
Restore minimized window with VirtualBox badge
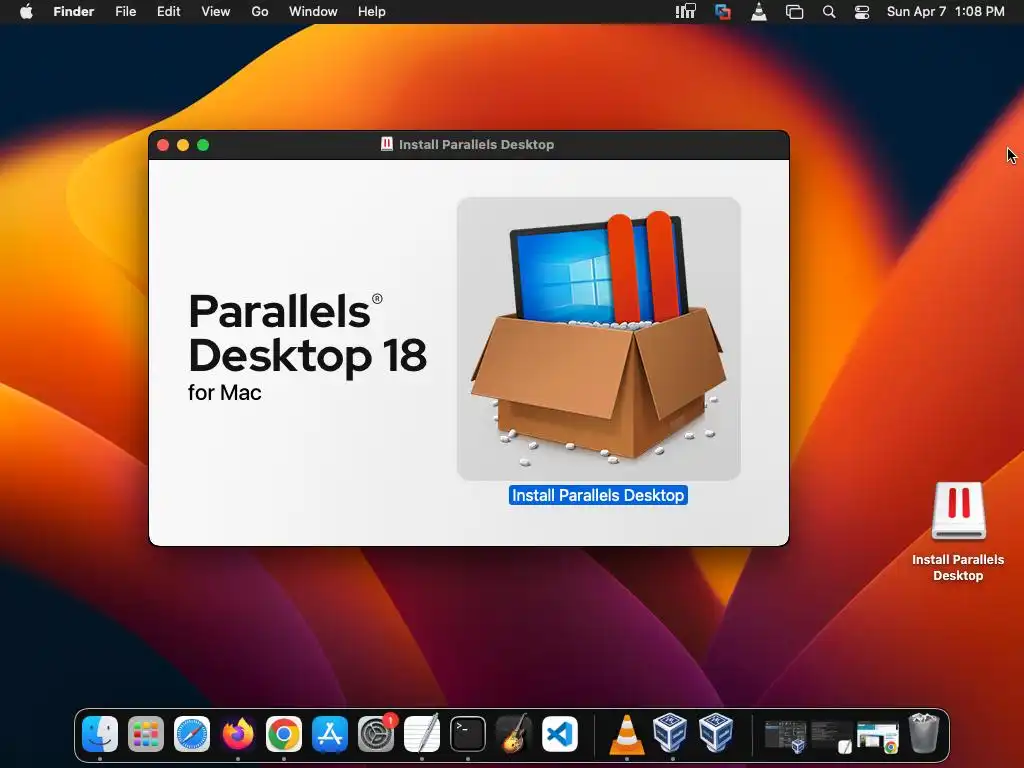[786, 737]
